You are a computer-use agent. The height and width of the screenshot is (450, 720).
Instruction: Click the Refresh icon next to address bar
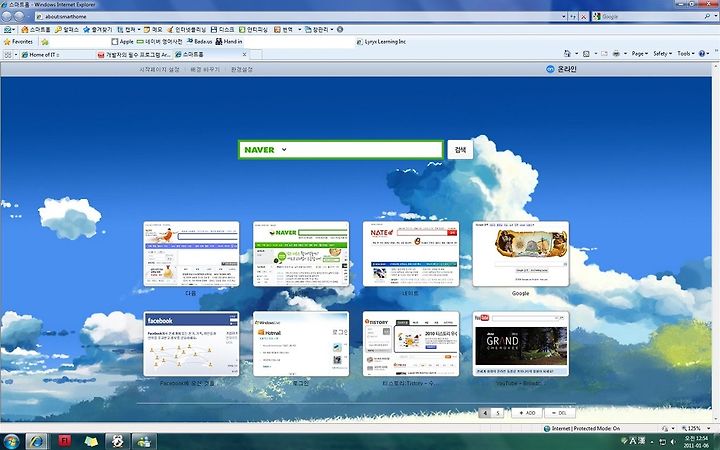573,16
